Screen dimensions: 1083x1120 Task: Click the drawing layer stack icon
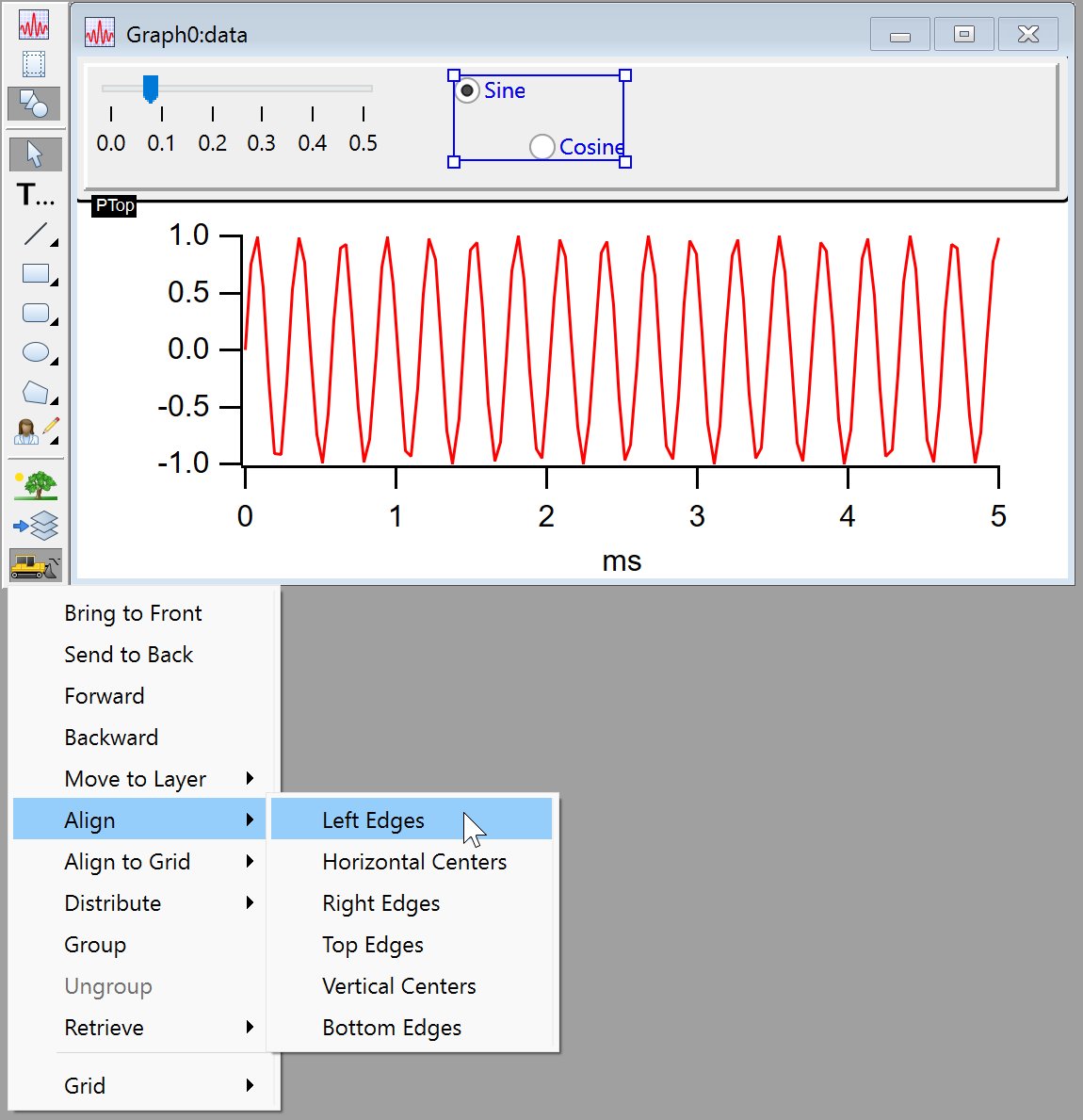click(36, 525)
